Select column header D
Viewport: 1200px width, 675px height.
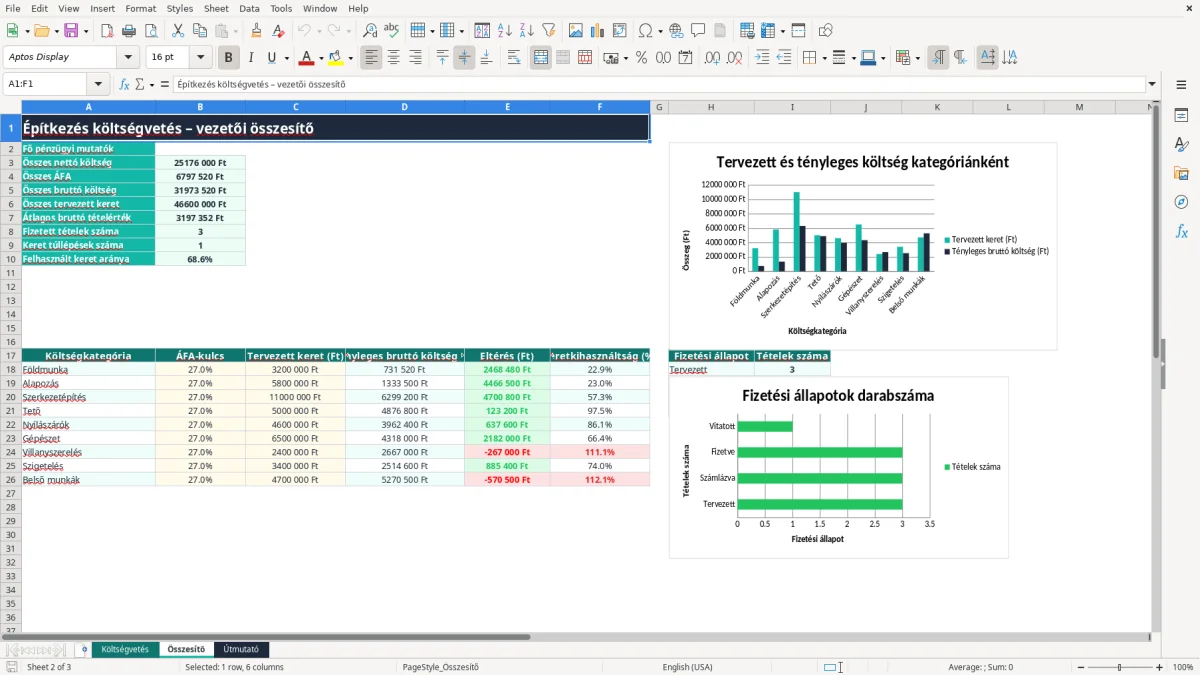click(404, 107)
